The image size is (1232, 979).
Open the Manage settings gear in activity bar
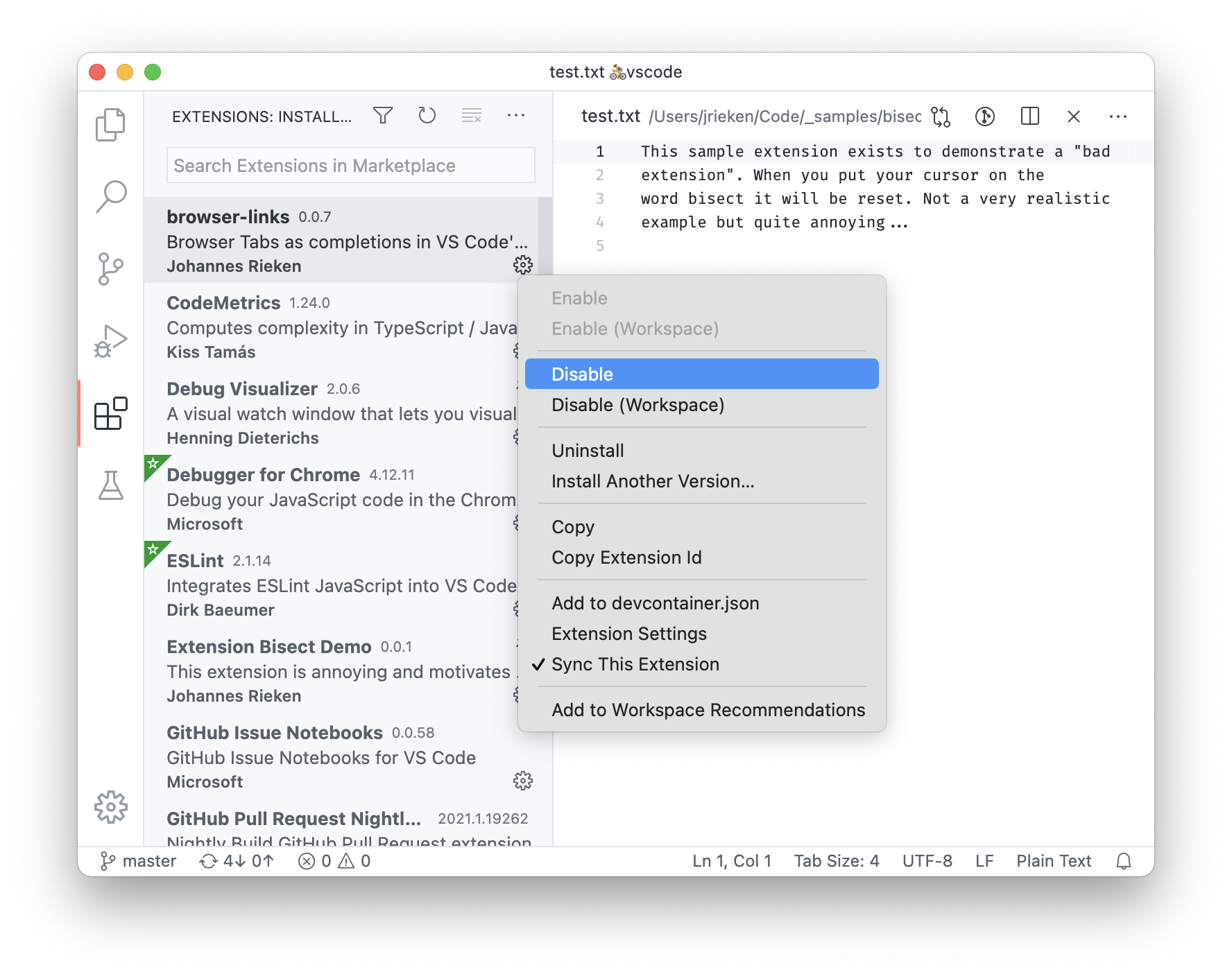pos(111,806)
